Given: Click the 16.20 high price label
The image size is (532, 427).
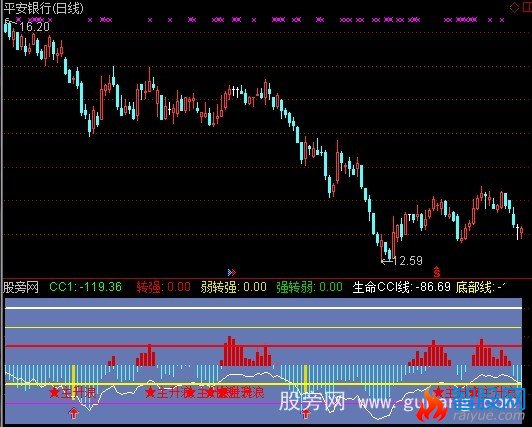Looking at the screenshot, I should 34,27.
